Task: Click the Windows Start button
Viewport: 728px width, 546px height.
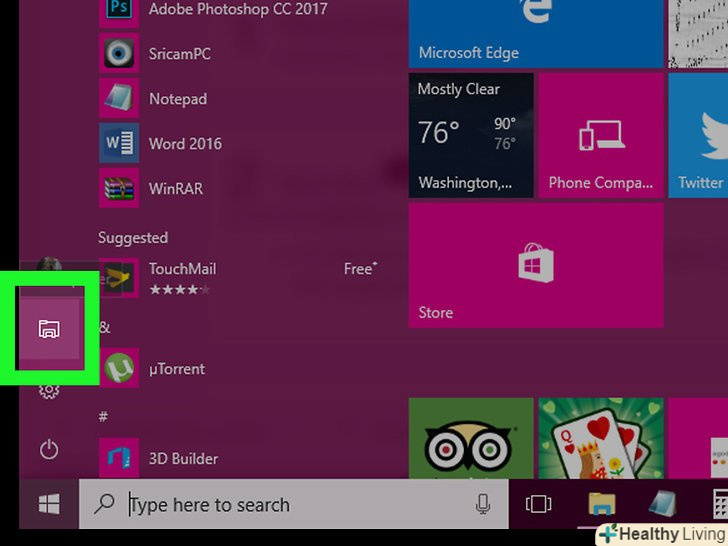Action: (49, 504)
